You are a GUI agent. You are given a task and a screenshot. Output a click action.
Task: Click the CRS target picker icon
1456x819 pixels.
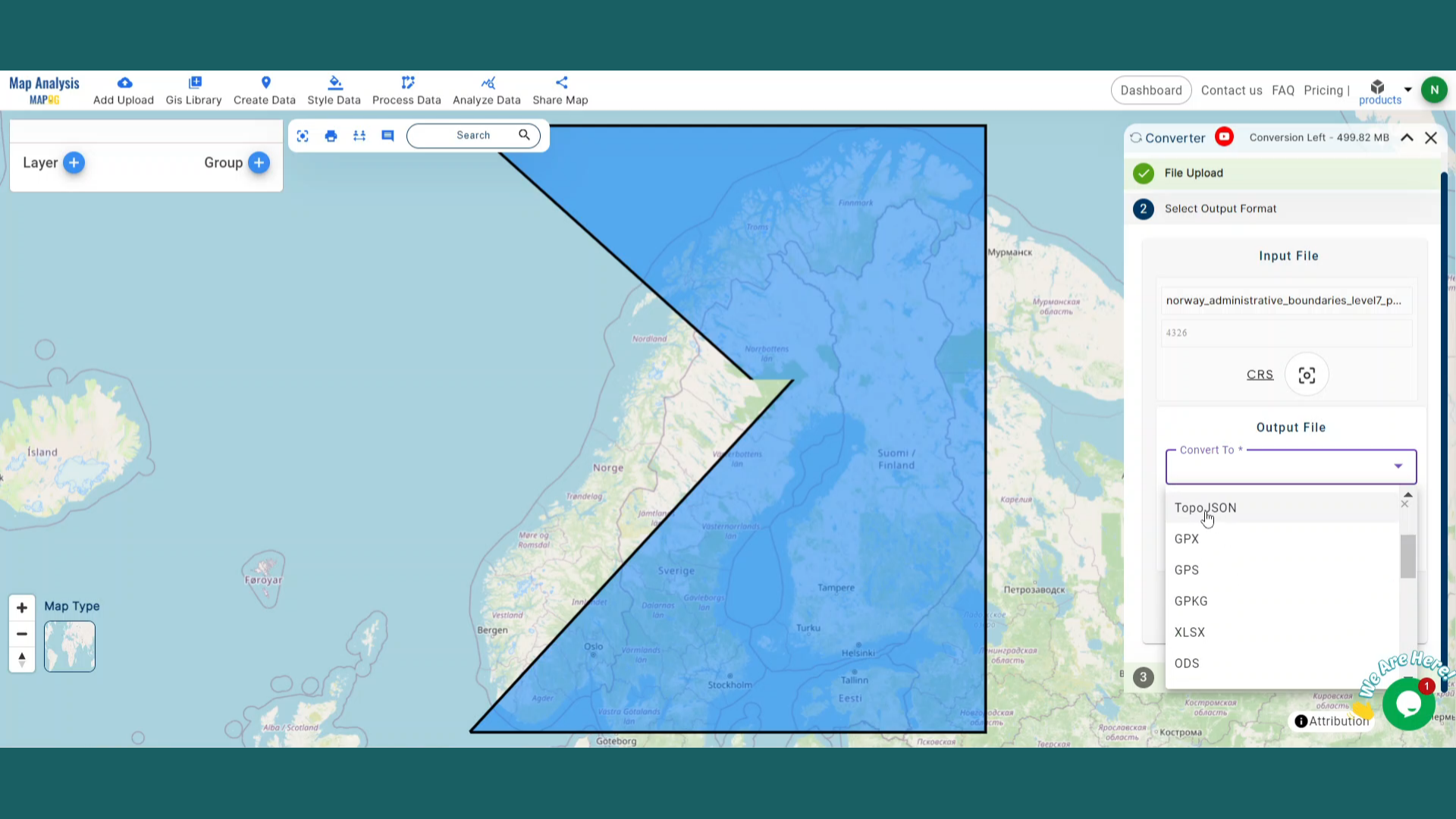pyautogui.click(x=1307, y=374)
